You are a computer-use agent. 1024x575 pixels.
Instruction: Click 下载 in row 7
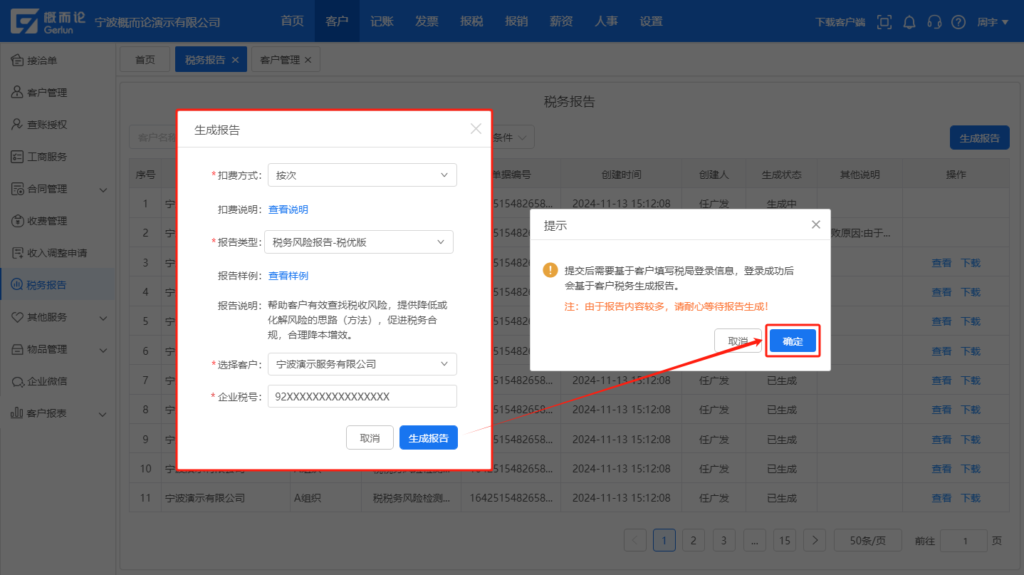[970, 380]
